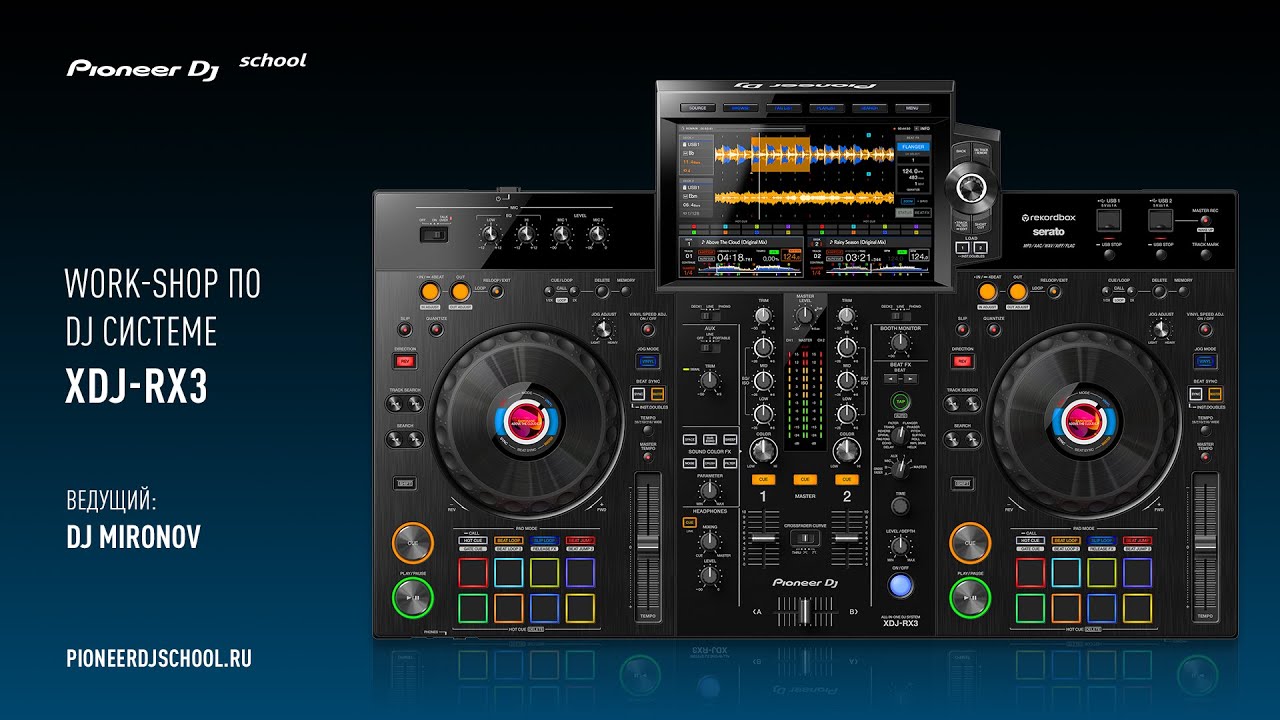Tap the orange-ringed CUE button on deck 1
This screenshot has width=1280, height=720.
tap(413, 543)
